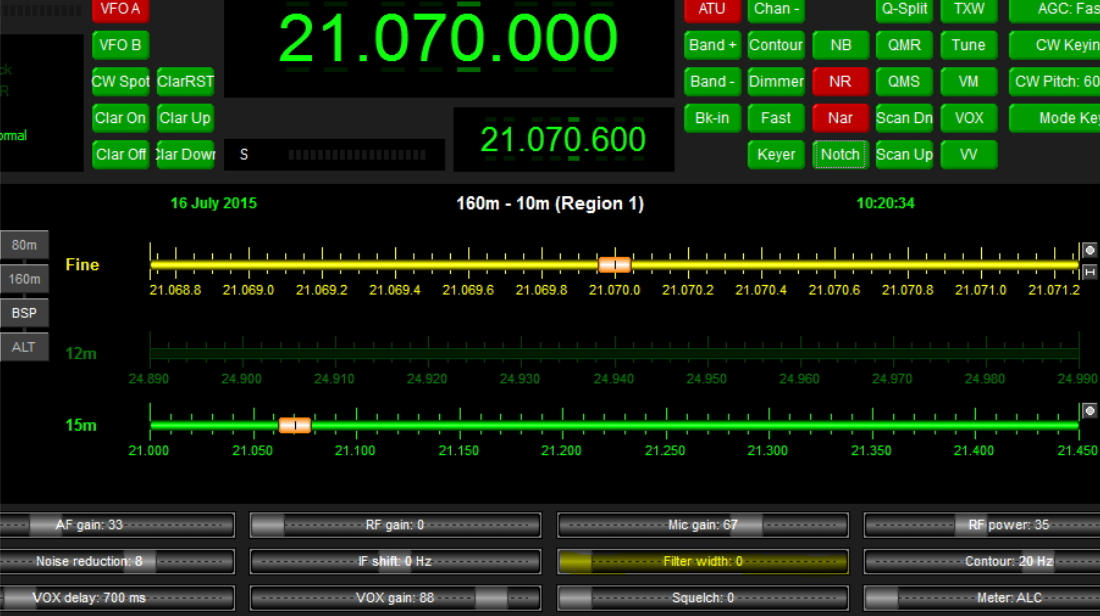Click the QMR button
Image resolution: width=1100 pixels, height=616 pixels.
click(904, 46)
